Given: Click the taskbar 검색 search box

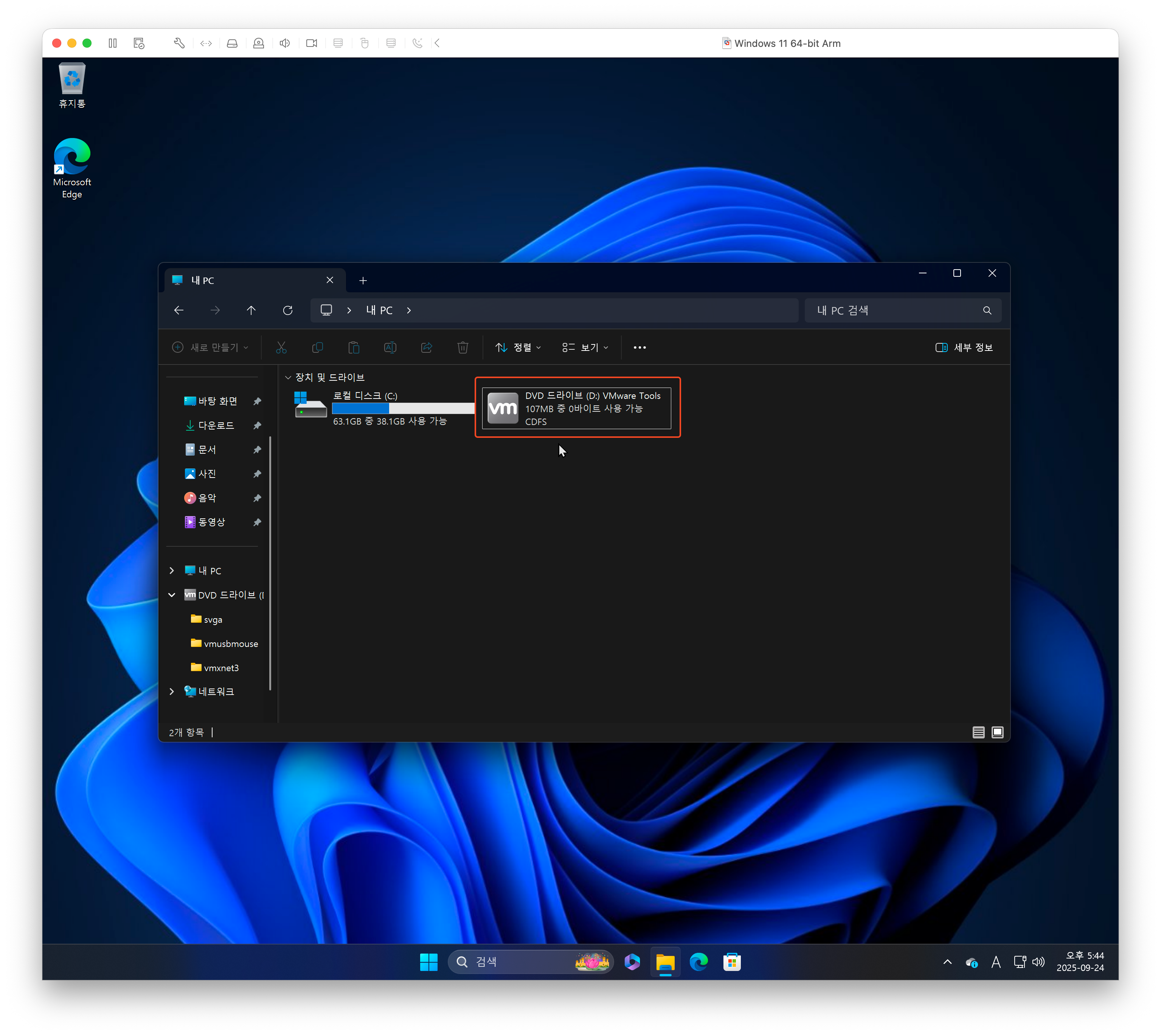Looking at the screenshot, I should pyautogui.click(x=531, y=962).
